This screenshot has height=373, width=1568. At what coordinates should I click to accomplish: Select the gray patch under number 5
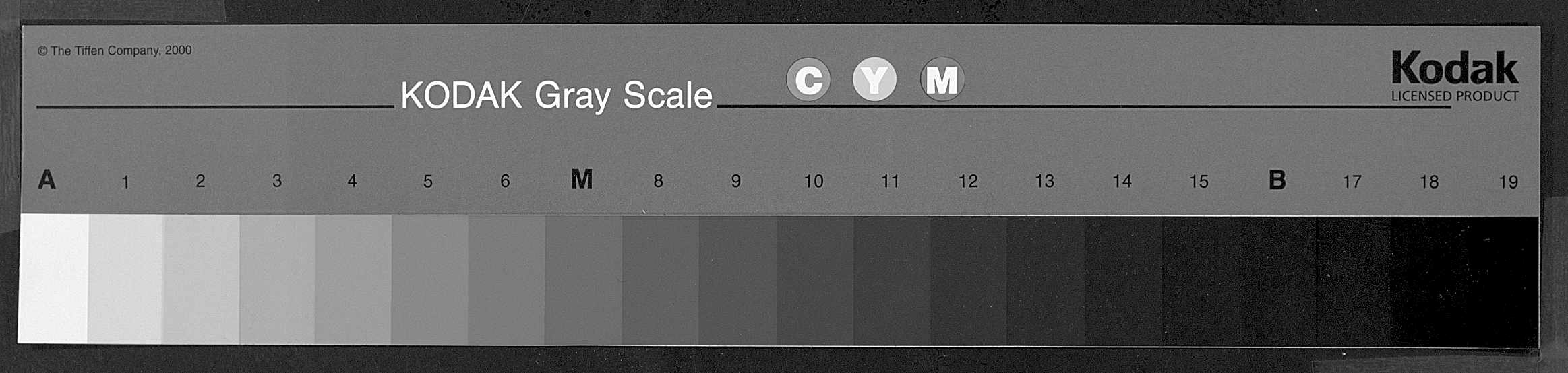(x=429, y=279)
